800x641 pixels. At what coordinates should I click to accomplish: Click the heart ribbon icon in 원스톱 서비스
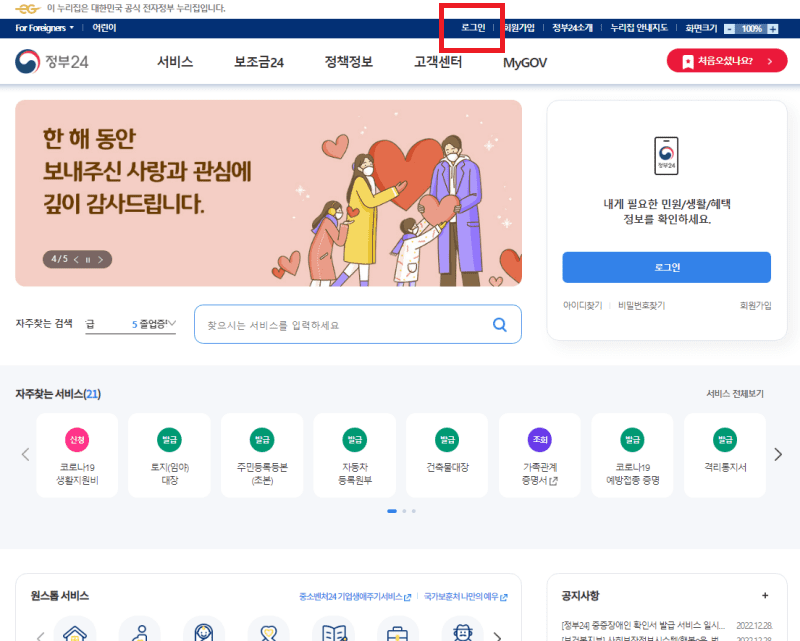pos(268,632)
